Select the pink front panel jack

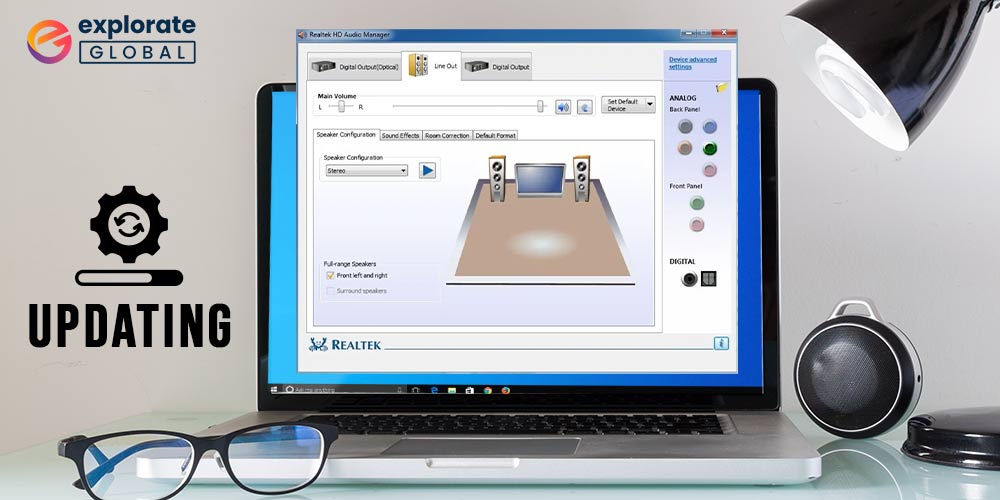click(x=697, y=224)
